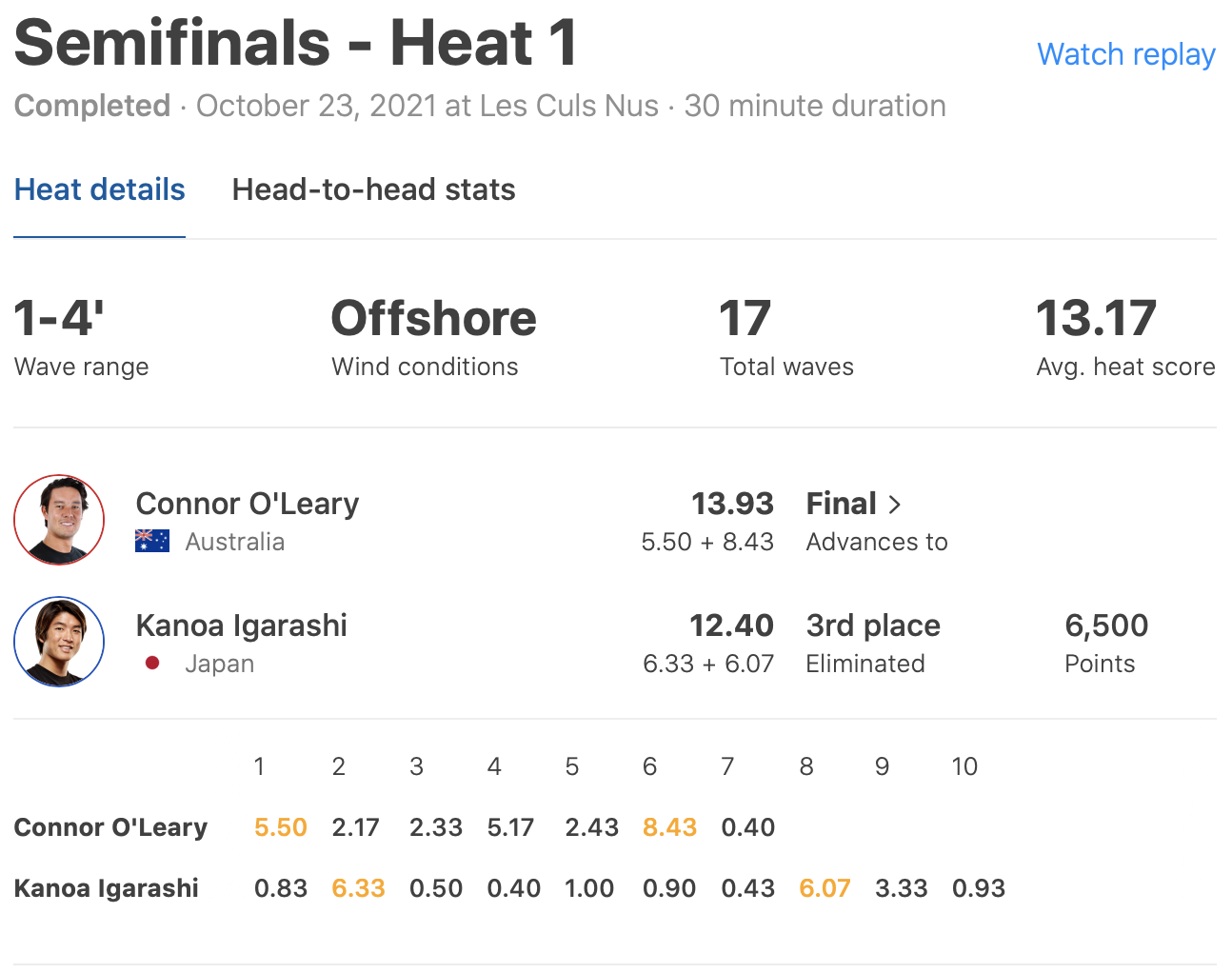Open the Head-to-head stats tab
Image resolution: width=1232 pixels, height=973 pixels.
click(373, 189)
